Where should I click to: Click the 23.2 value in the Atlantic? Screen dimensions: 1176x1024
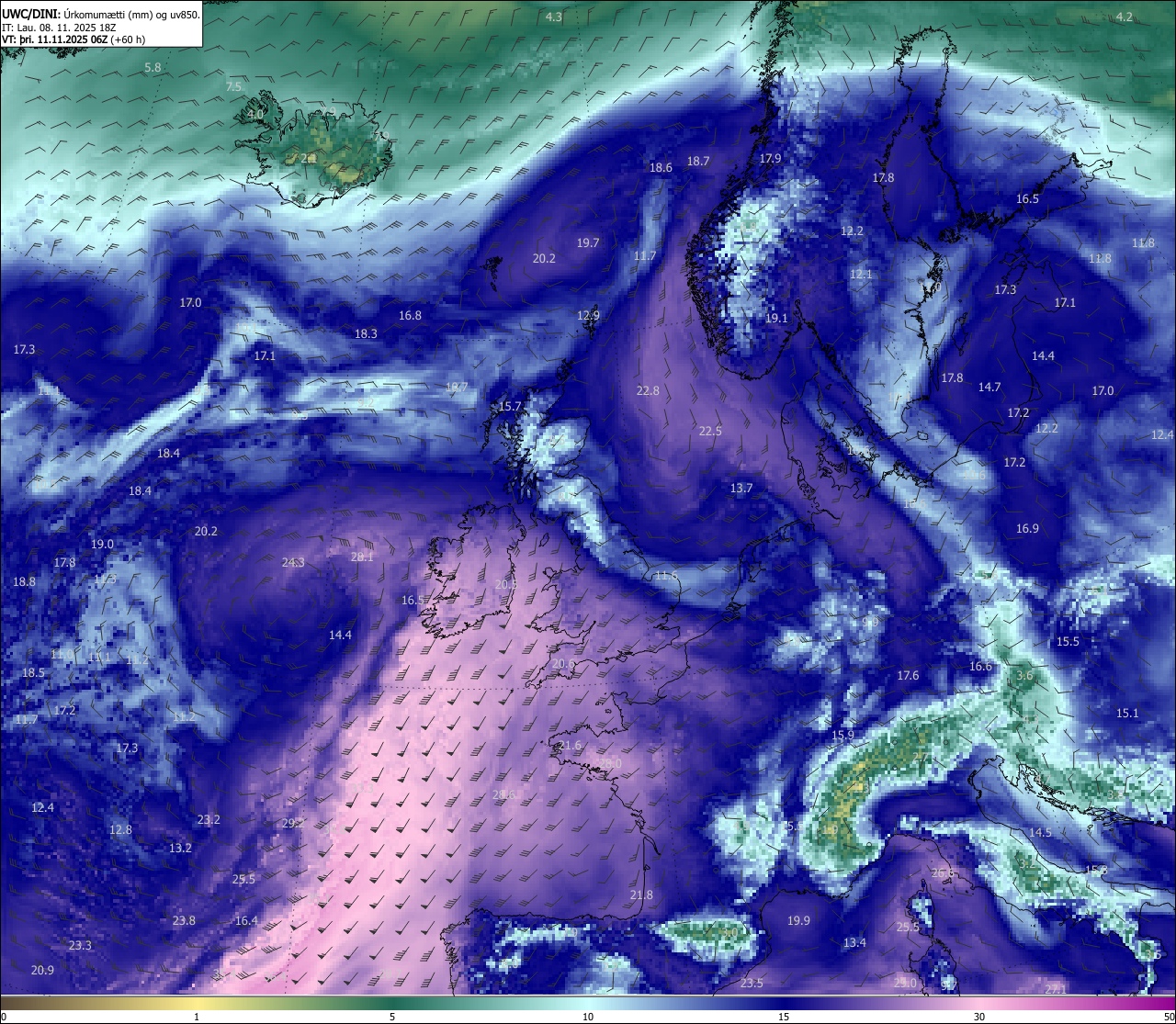point(209,820)
